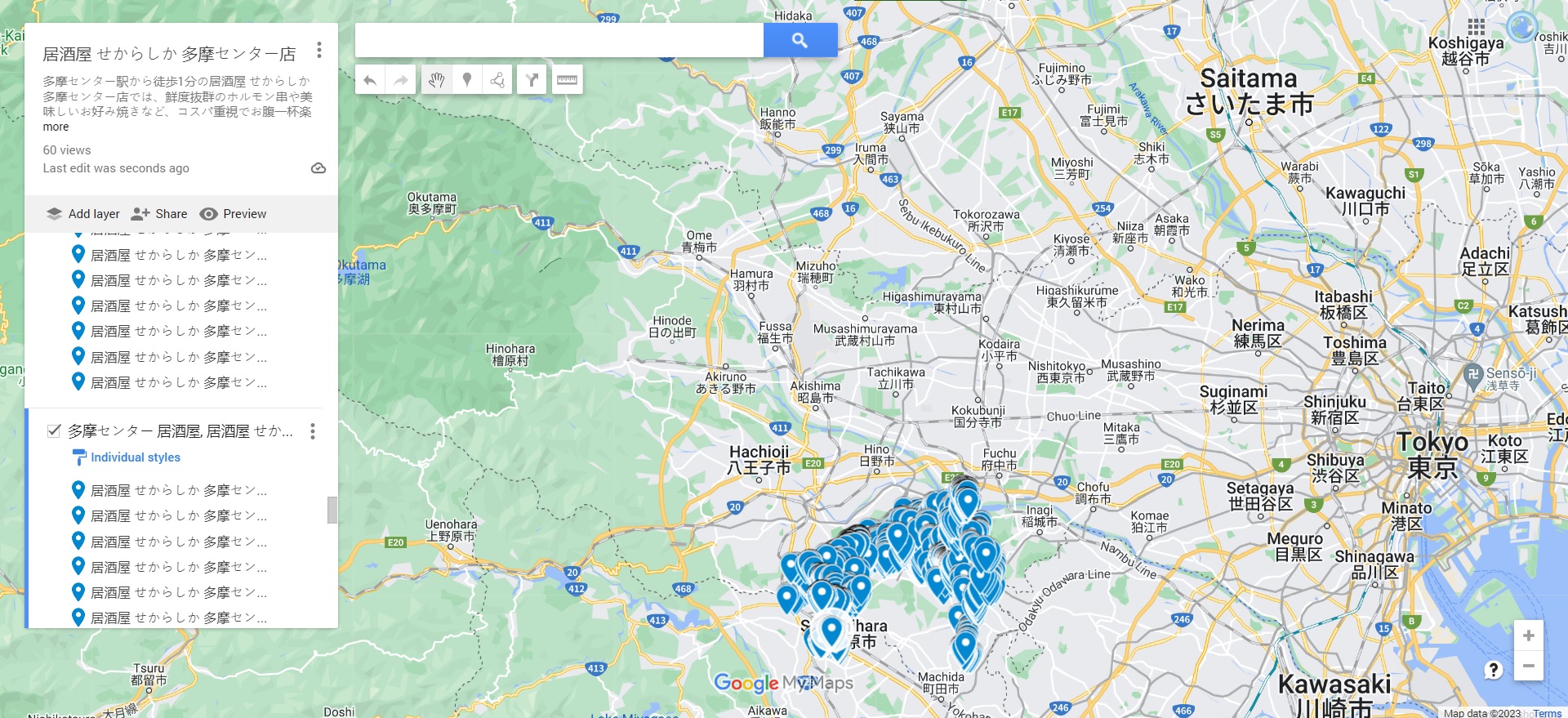Click the map title 居酒屋 せからしか 多摩センター店

[169, 54]
